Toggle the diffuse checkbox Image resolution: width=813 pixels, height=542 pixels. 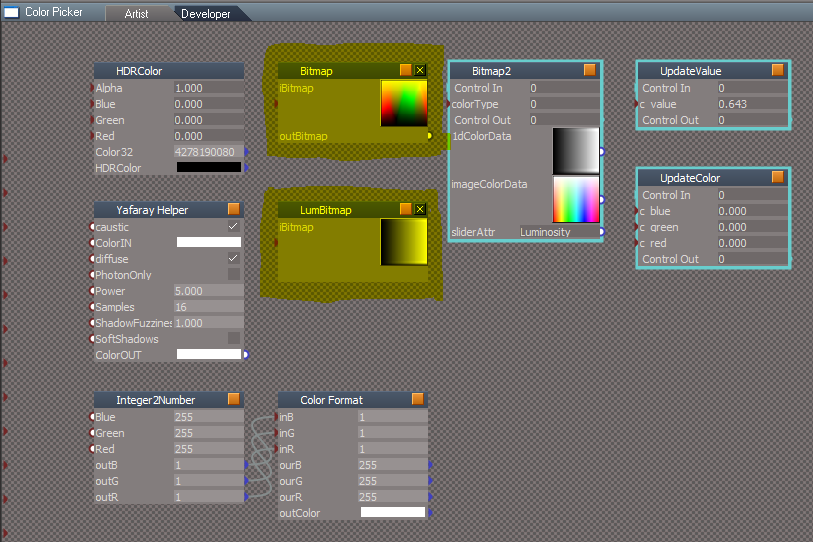click(234, 258)
